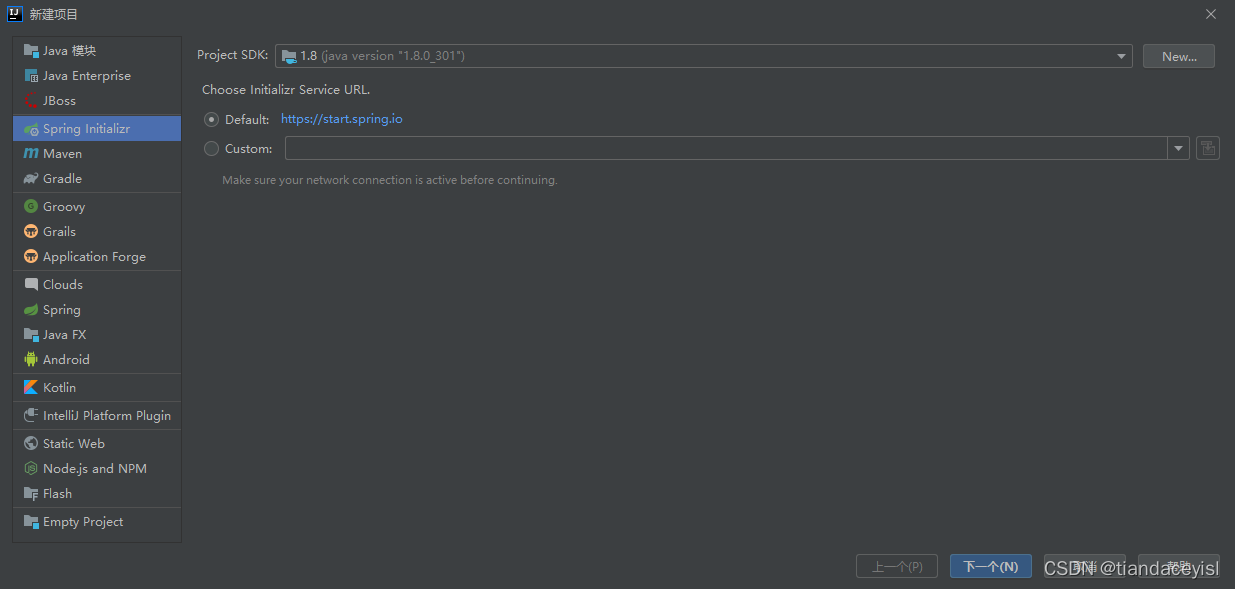Click the 下一个(N) next button
The image size is (1235, 589).
(x=990, y=566)
